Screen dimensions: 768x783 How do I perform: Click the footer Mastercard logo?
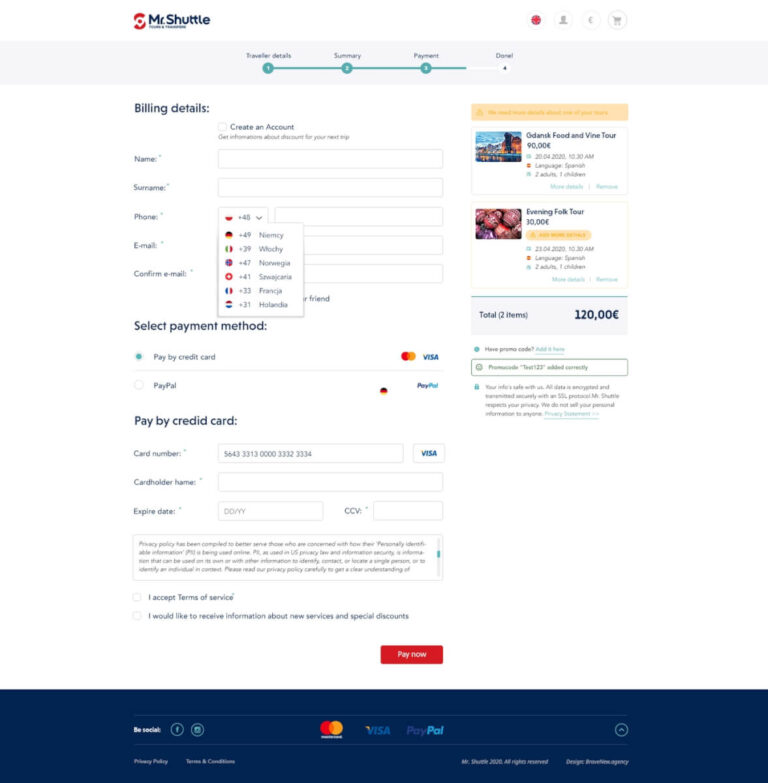tap(332, 730)
